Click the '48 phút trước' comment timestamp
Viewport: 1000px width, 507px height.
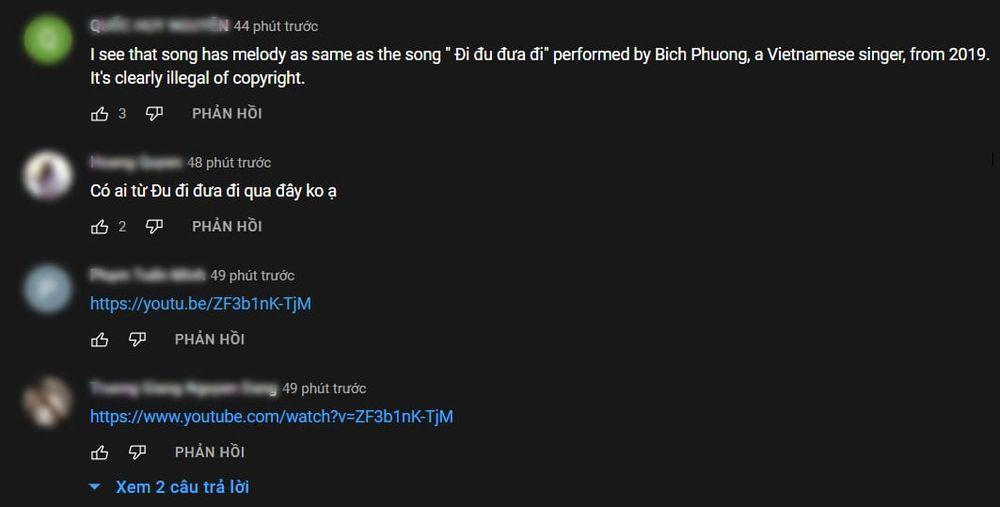pos(229,162)
